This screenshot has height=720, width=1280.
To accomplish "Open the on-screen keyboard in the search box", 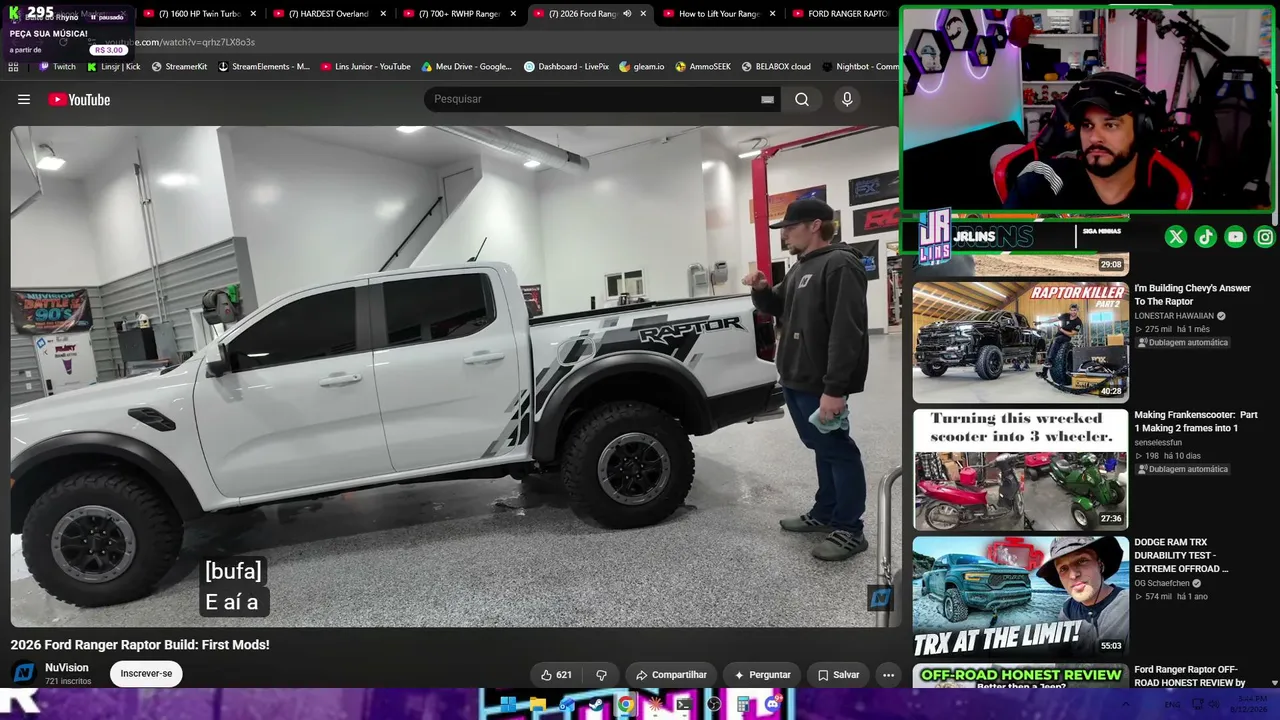I will (767, 99).
